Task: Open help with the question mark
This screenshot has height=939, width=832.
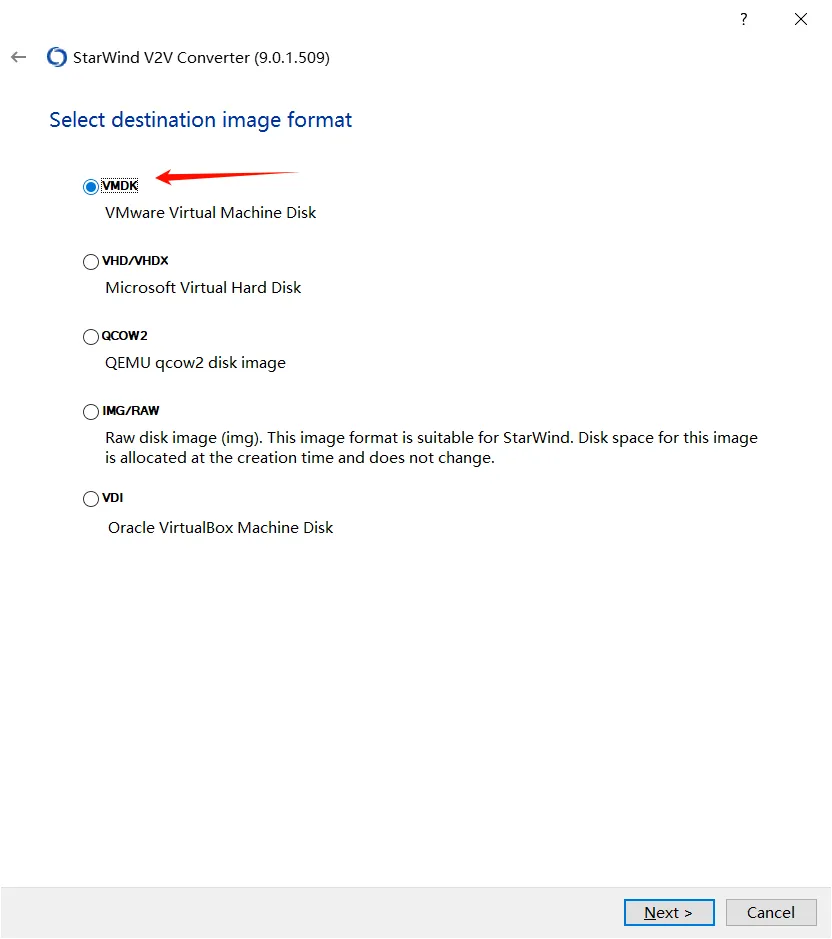Action: click(743, 19)
